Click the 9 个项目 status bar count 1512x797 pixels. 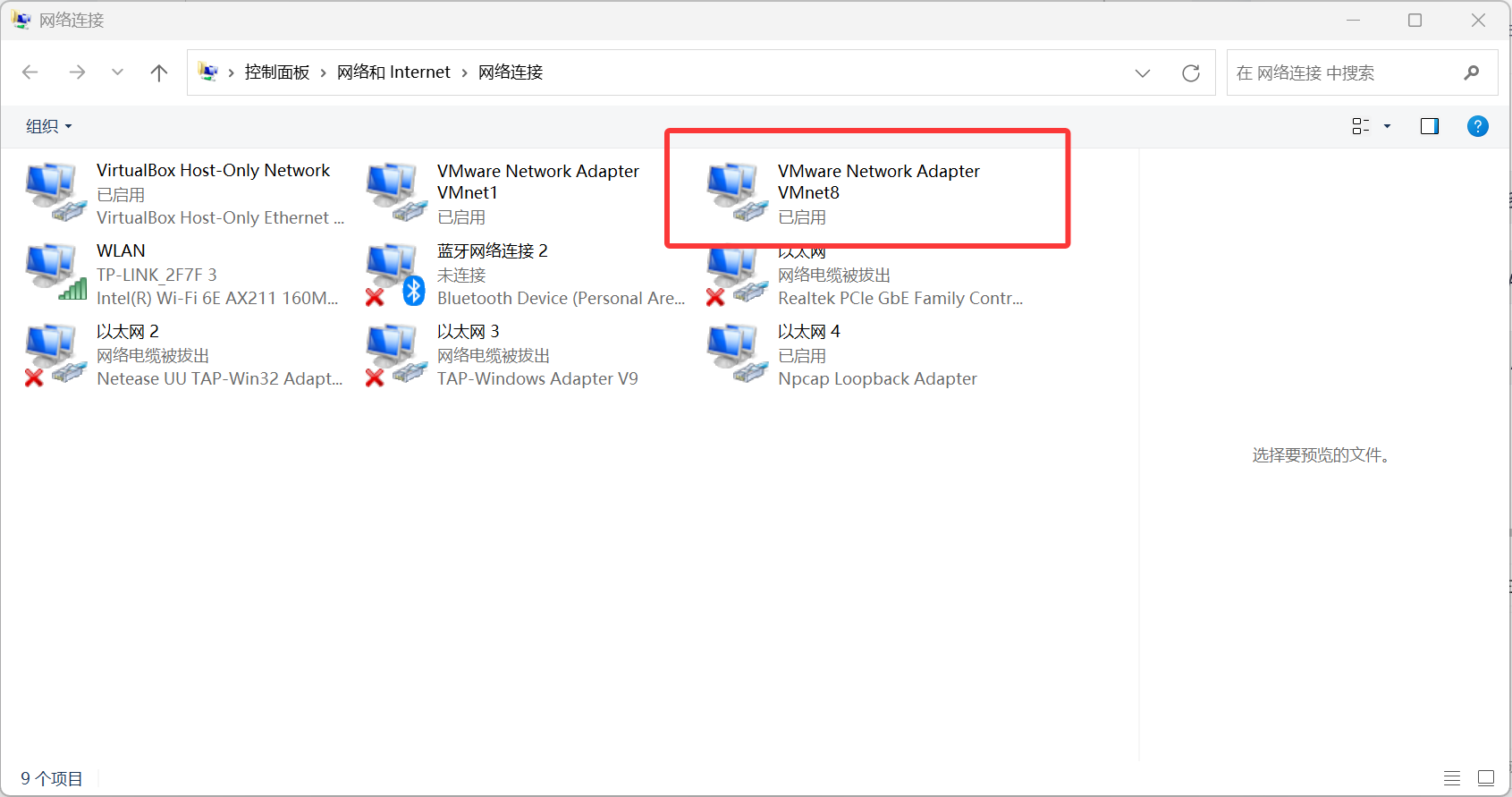pos(52,778)
